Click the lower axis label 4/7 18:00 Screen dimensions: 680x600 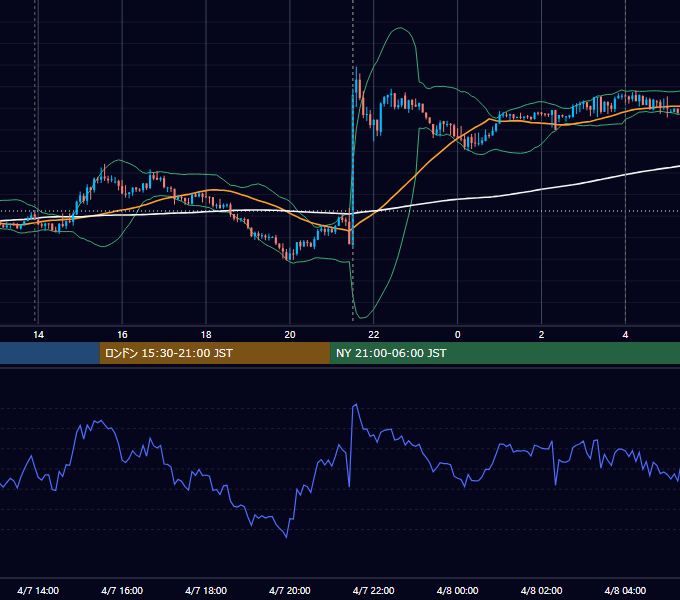coord(206,590)
